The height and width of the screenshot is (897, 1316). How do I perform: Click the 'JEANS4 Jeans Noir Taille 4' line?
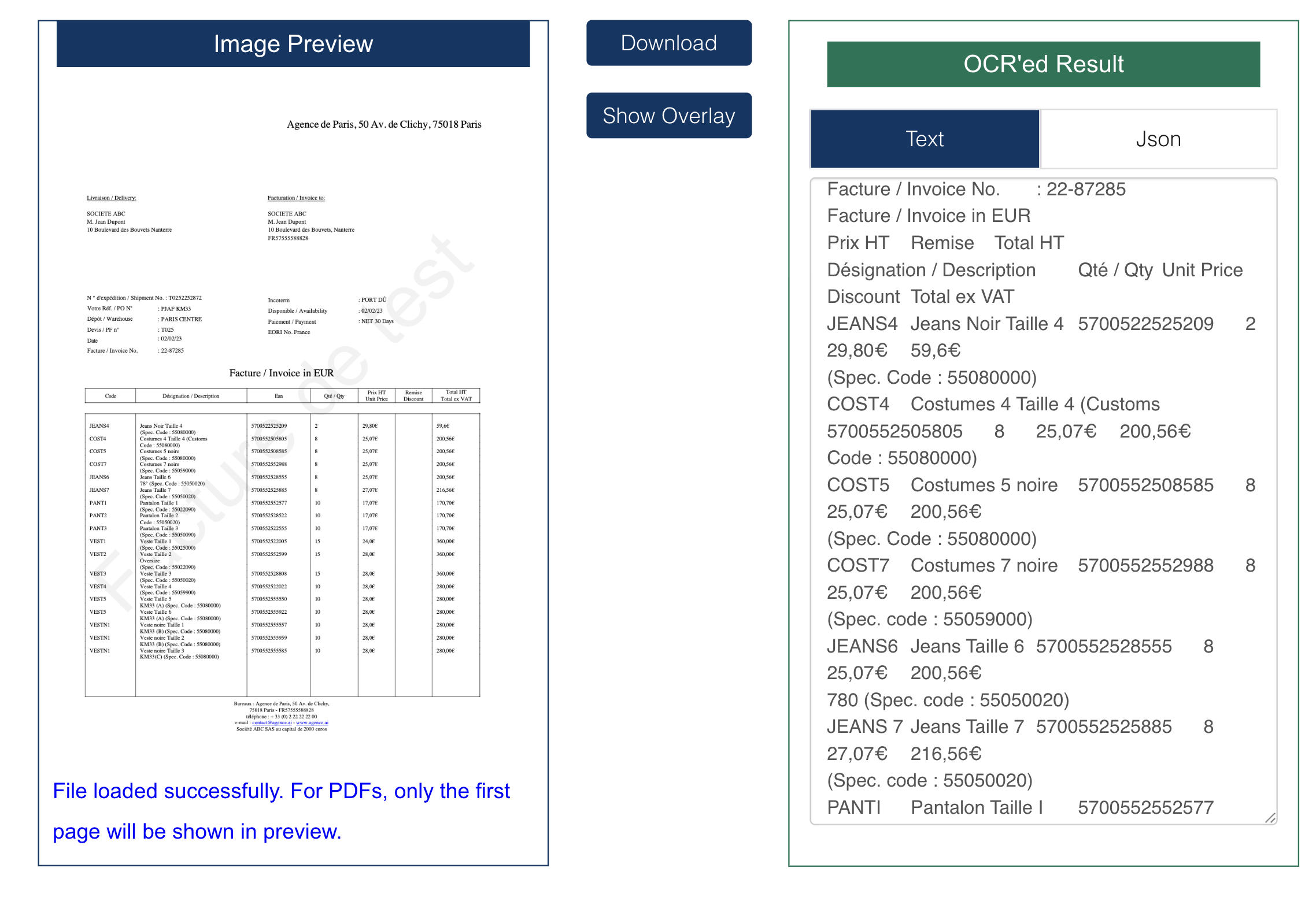(x=1041, y=324)
